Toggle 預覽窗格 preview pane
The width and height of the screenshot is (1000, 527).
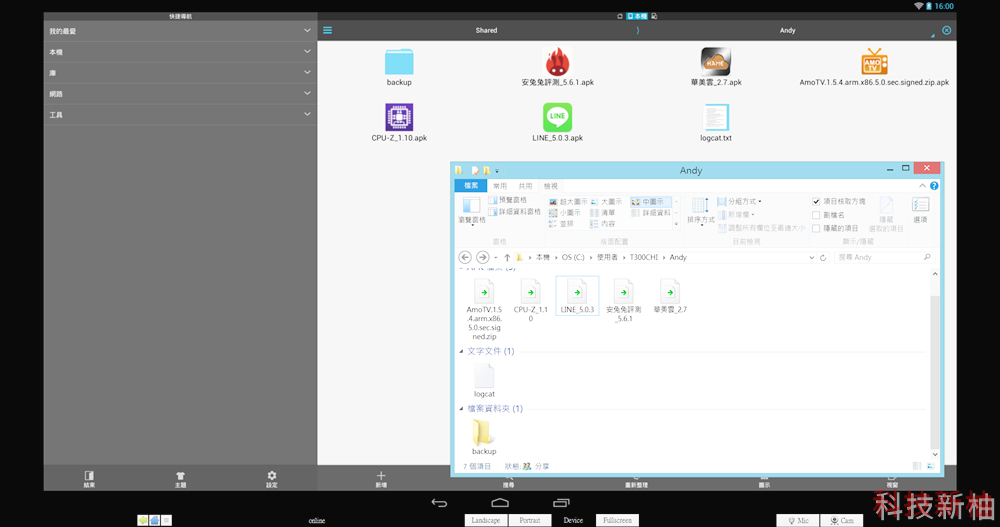507,200
